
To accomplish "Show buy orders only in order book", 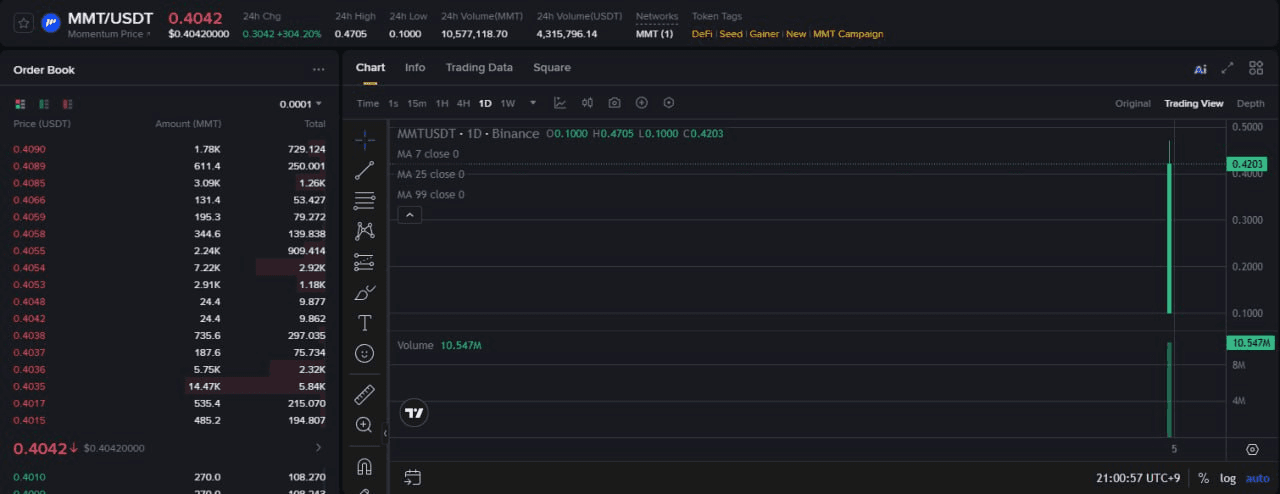I will [x=44, y=104].
